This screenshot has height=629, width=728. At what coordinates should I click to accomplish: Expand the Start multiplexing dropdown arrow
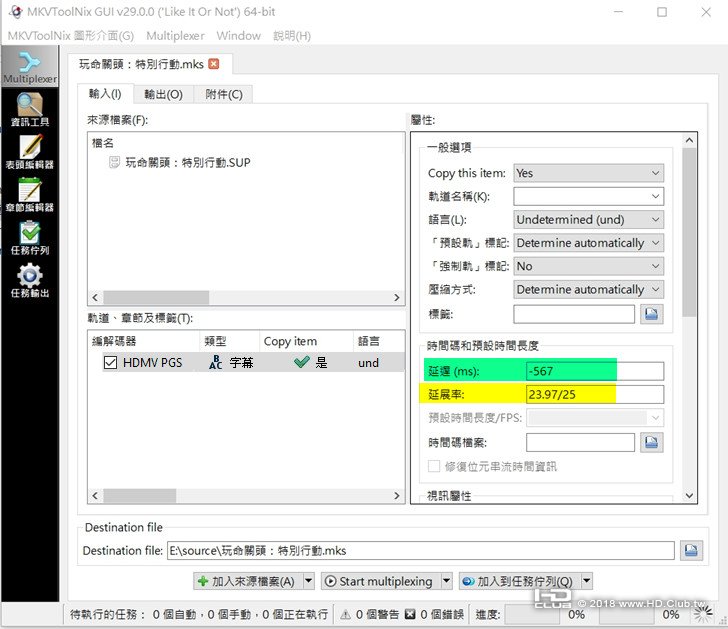pyautogui.click(x=446, y=581)
